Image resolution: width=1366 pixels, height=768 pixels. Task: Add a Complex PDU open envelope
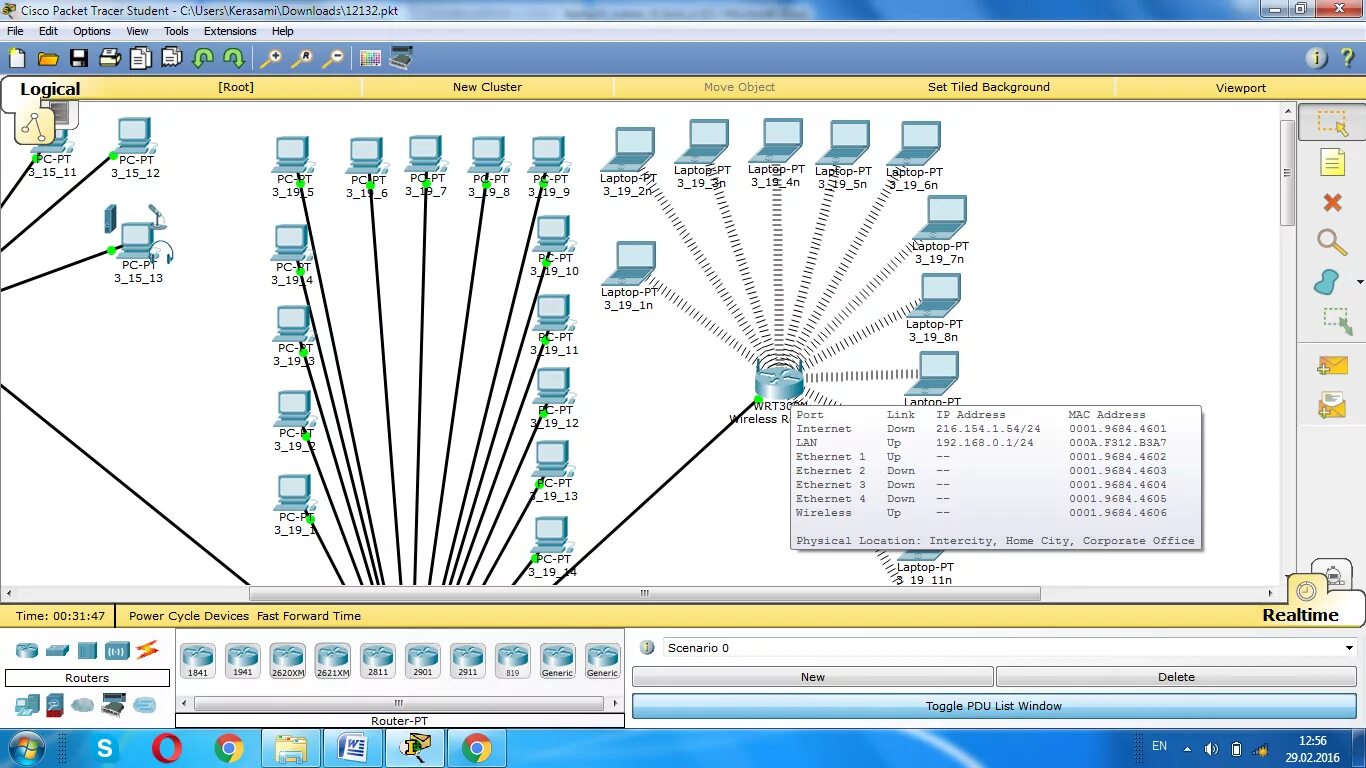(1332, 405)
